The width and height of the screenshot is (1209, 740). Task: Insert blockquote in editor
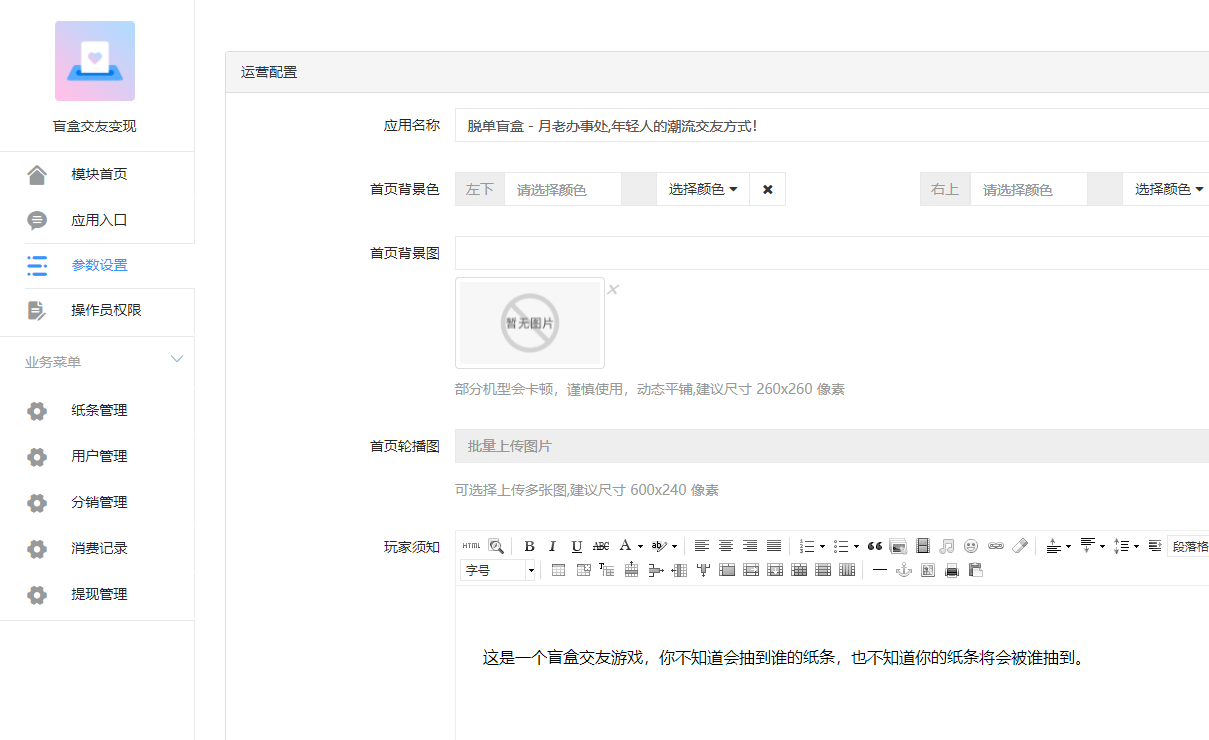[x=875, y=546]
